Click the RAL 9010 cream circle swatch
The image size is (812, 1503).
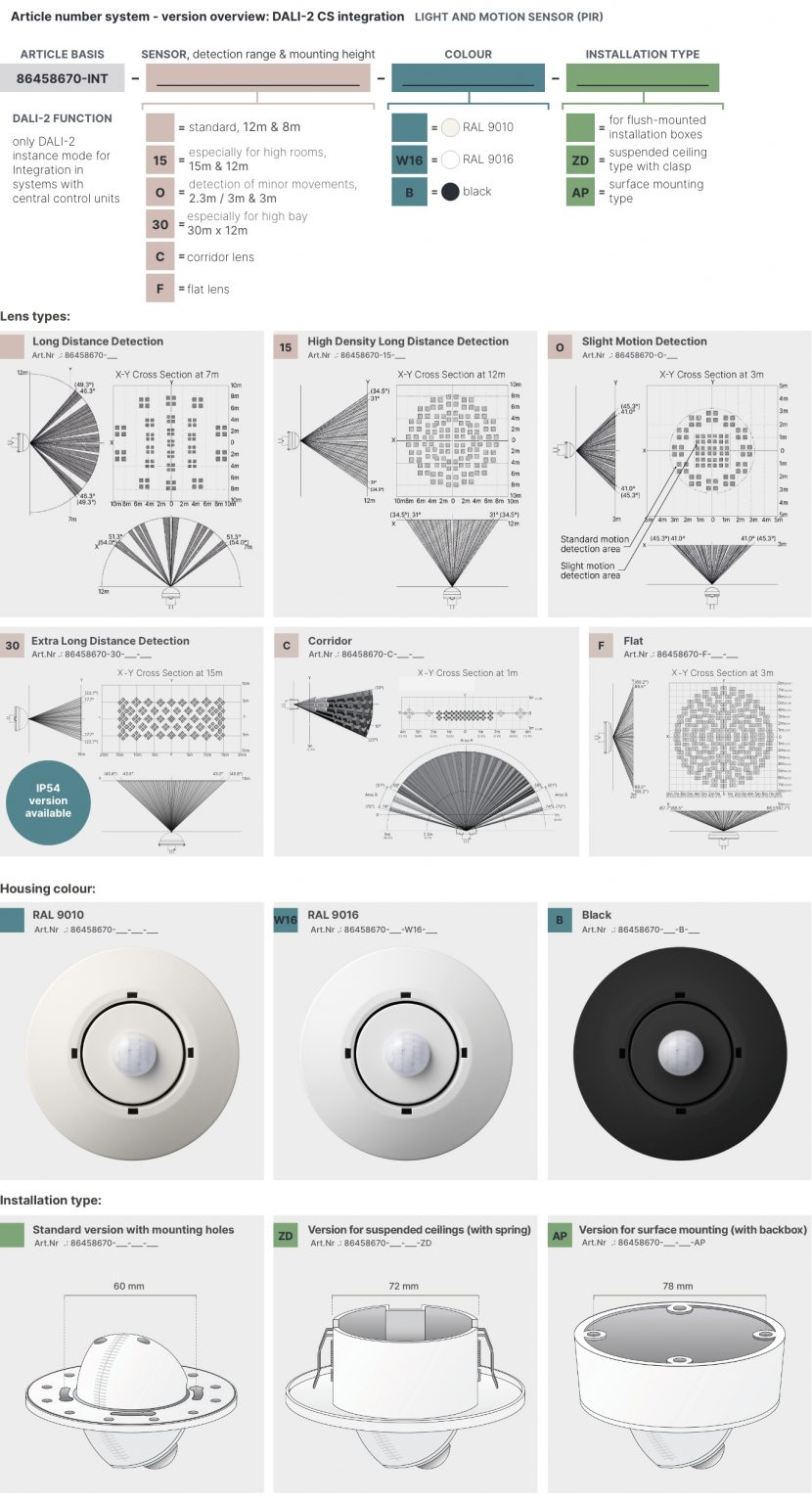coord(450,127)
